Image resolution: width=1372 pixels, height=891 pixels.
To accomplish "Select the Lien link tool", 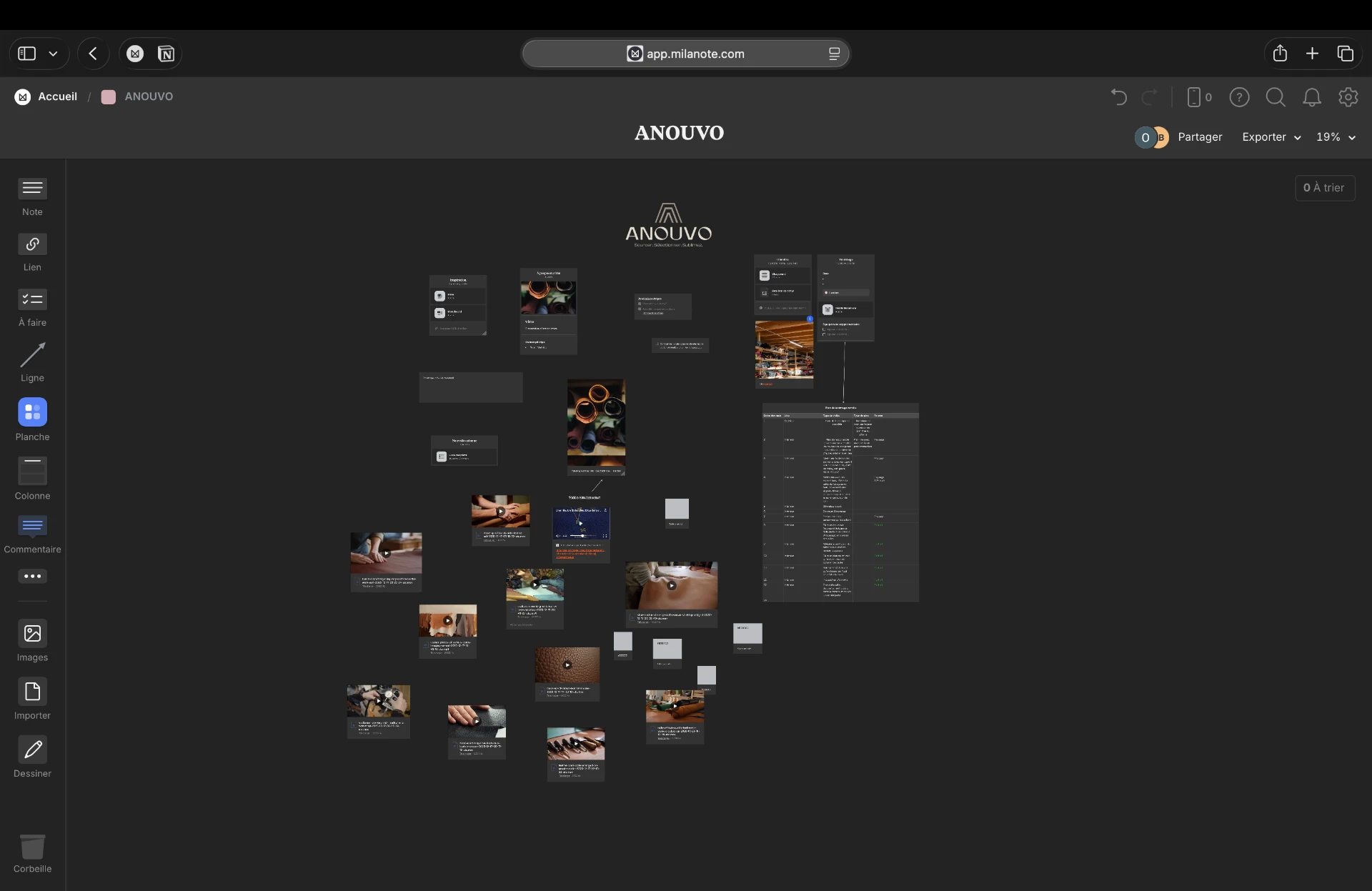I will pyautogui.click(x=32, y=253).
